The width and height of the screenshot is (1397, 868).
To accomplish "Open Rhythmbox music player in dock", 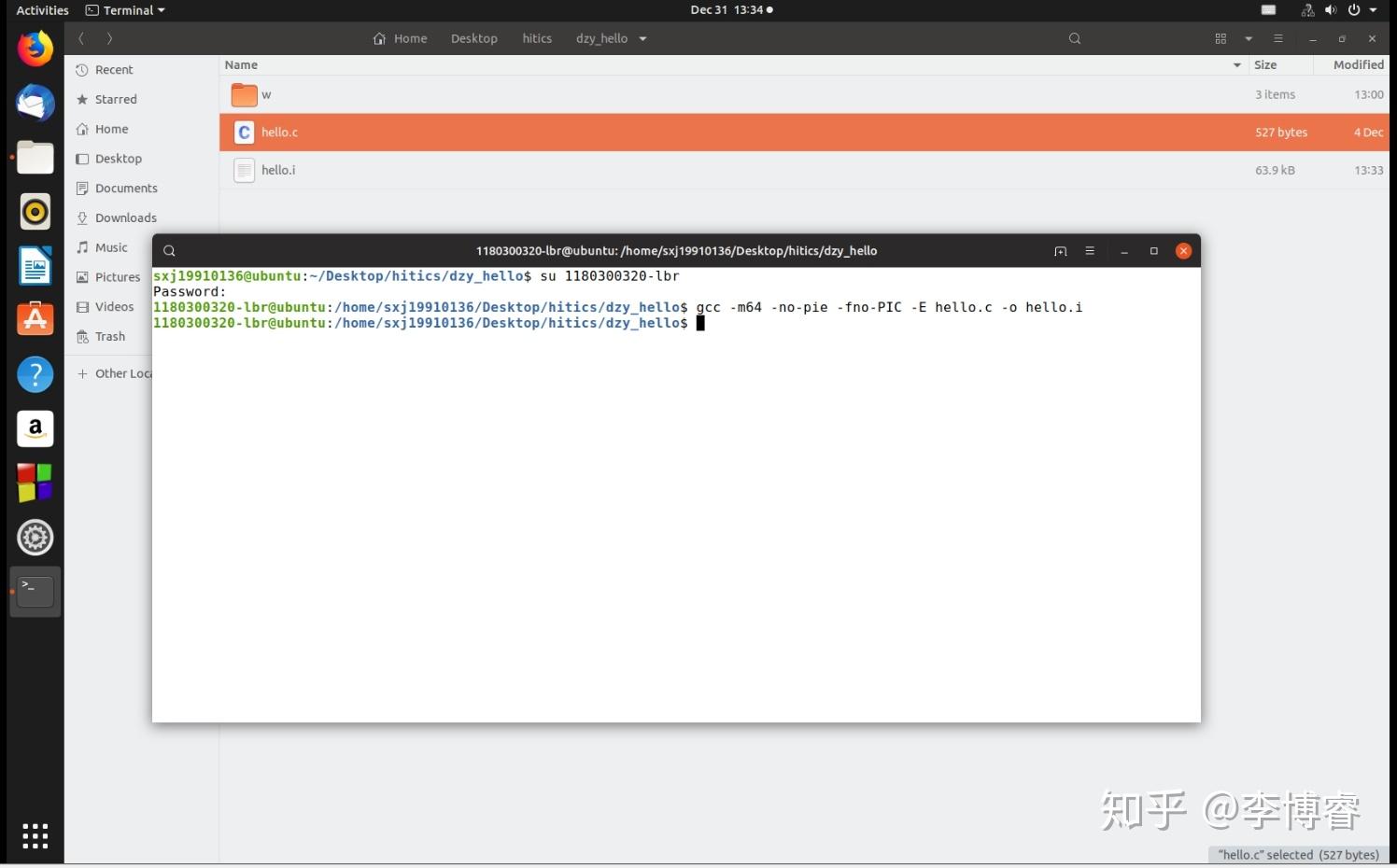I will tap(35, 212).
